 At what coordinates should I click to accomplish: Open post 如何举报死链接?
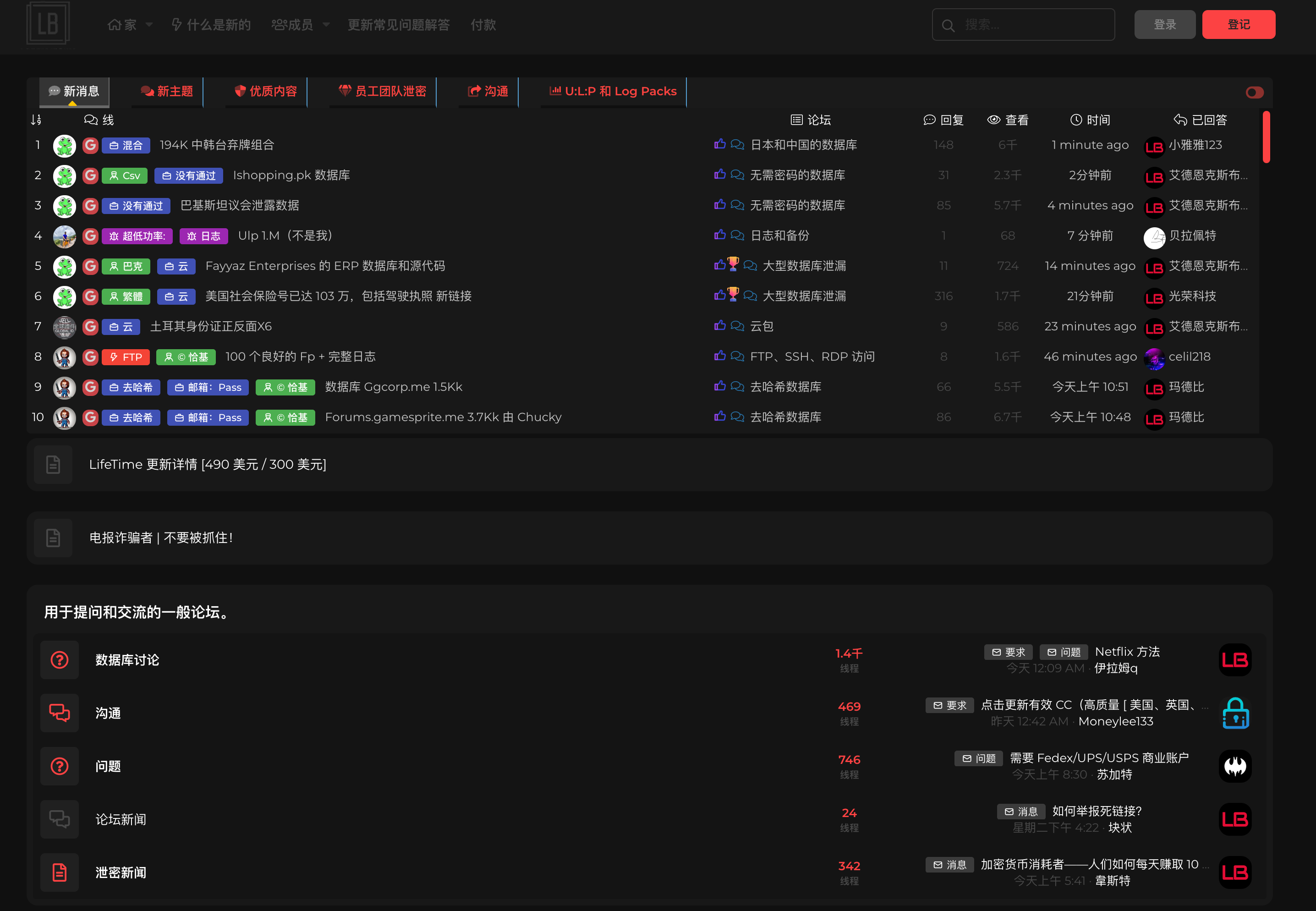1097,811
